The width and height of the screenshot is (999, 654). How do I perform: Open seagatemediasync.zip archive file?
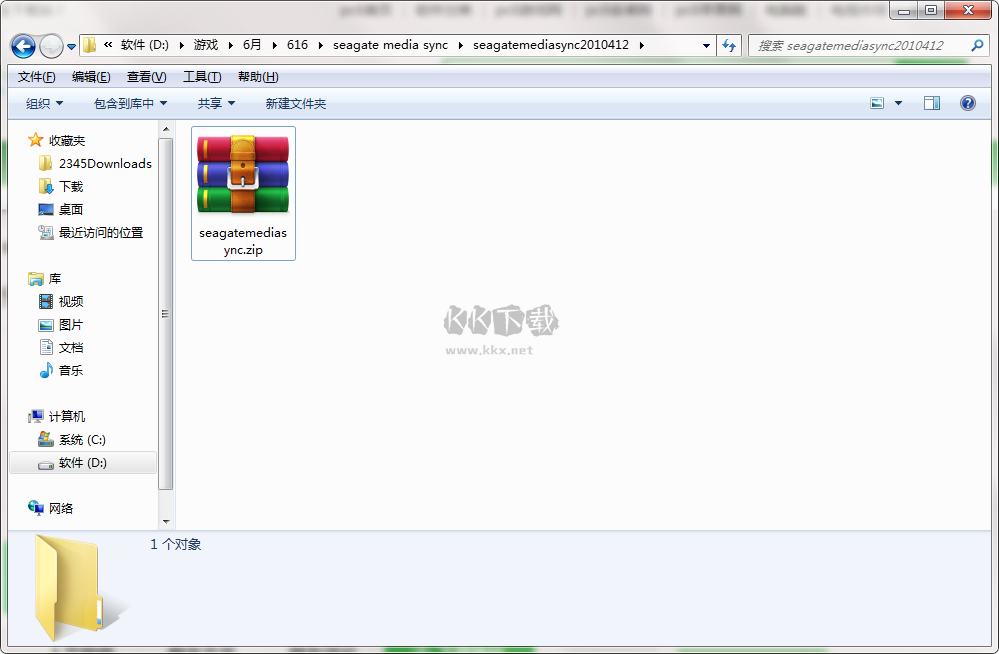coord(243,192)
